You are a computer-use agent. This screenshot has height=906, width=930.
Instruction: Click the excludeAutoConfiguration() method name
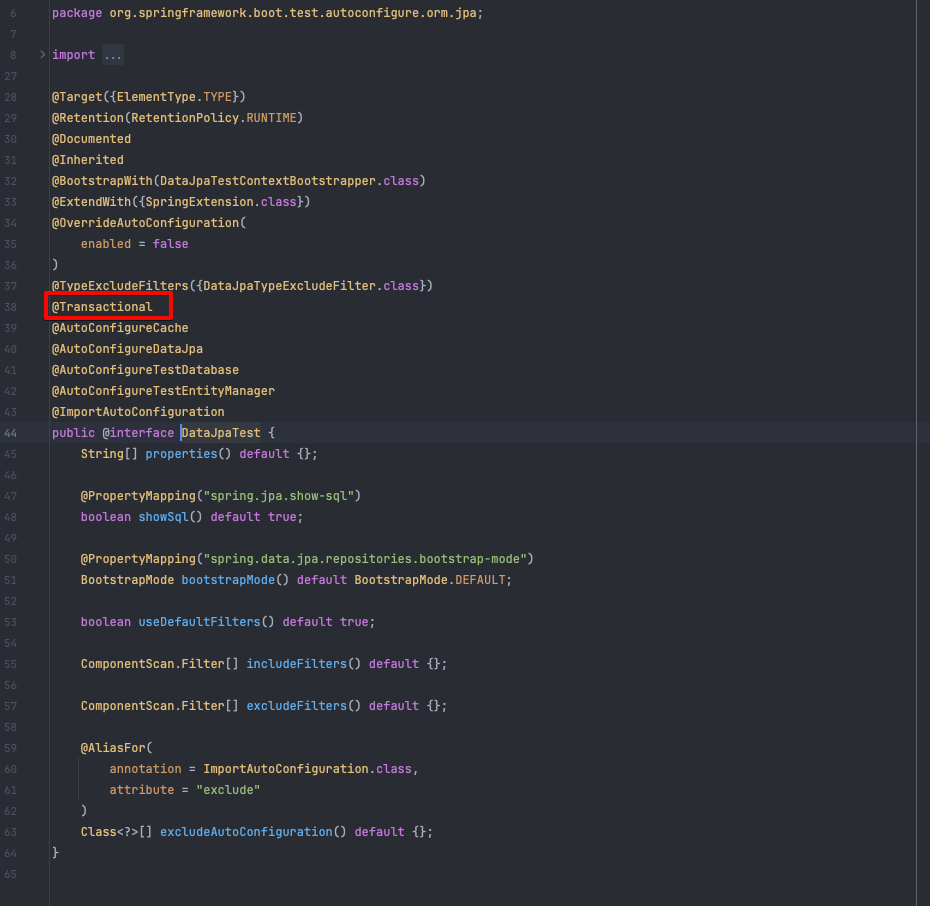[246, 832]
